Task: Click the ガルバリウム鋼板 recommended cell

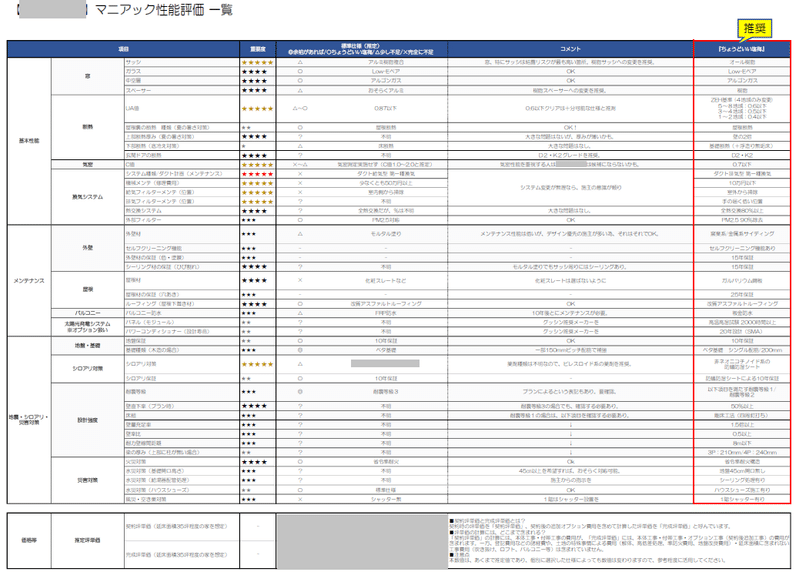Action: tap(742, 281)
